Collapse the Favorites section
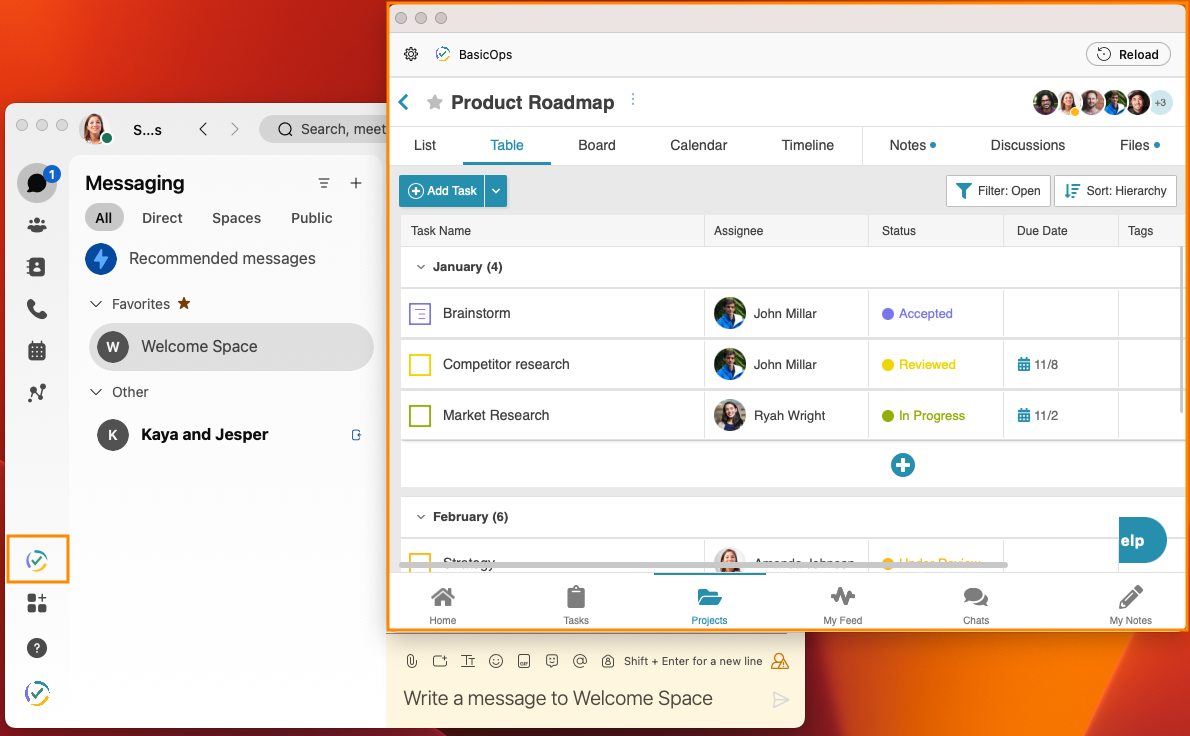 96,304
